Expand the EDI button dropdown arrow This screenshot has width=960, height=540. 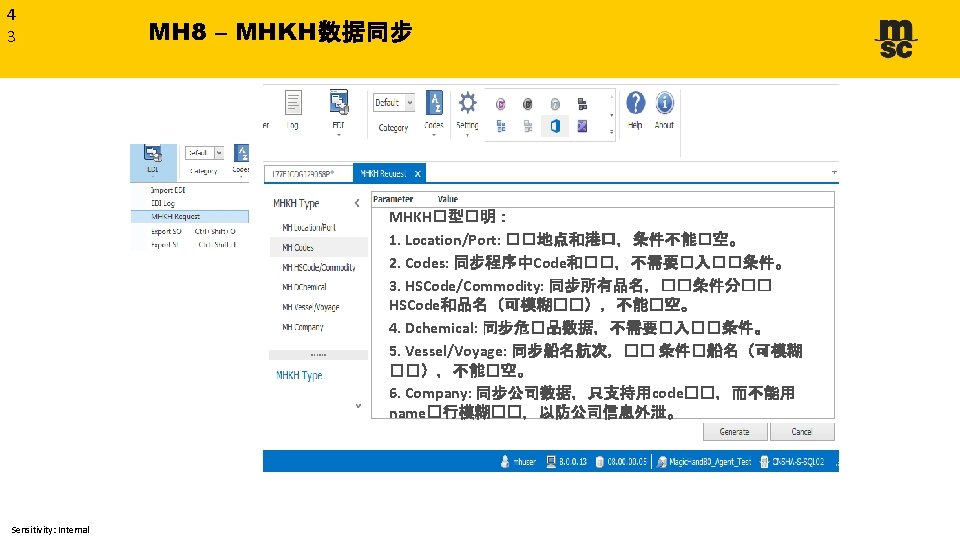pyautogui.click(x=339, y=134)
